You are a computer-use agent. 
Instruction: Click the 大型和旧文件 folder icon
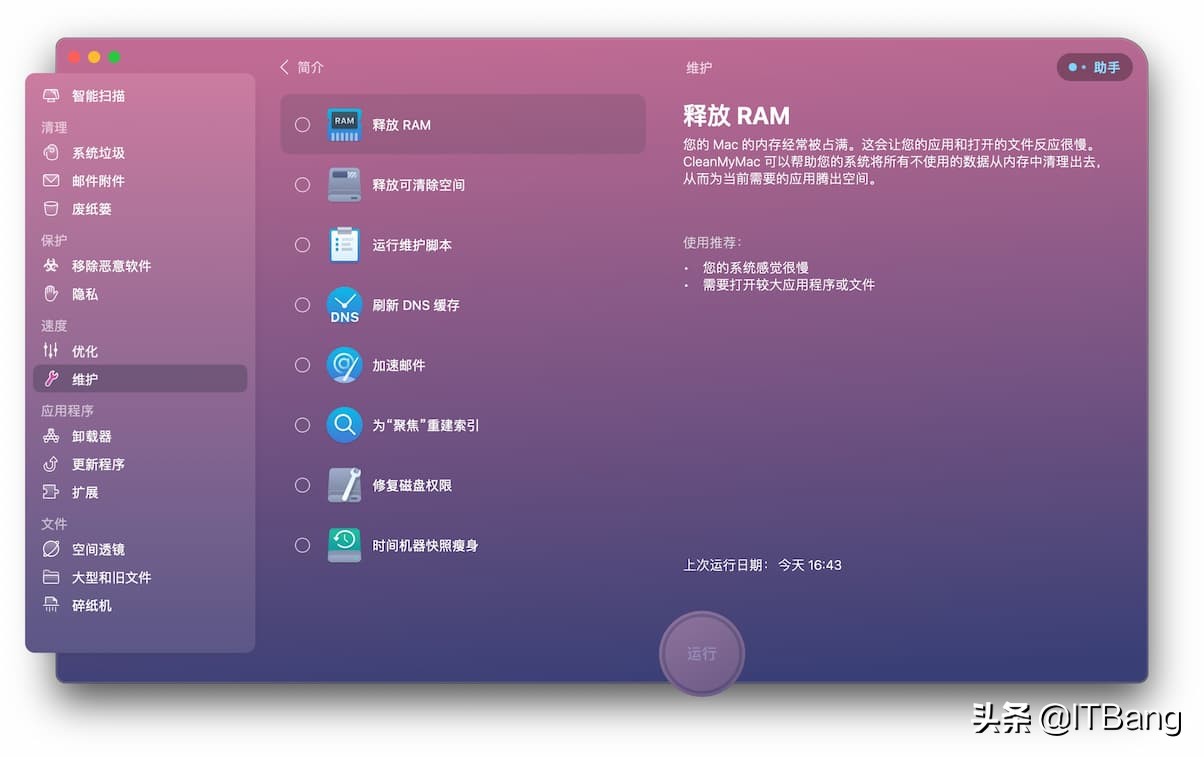tap(51, 577)
